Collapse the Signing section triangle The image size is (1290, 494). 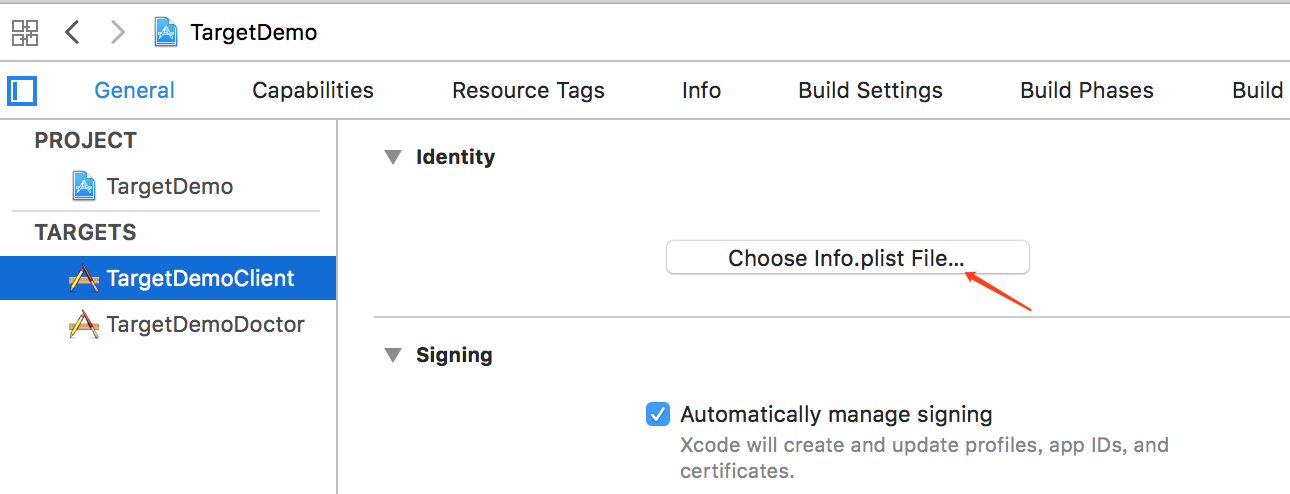tap(391, 355)
